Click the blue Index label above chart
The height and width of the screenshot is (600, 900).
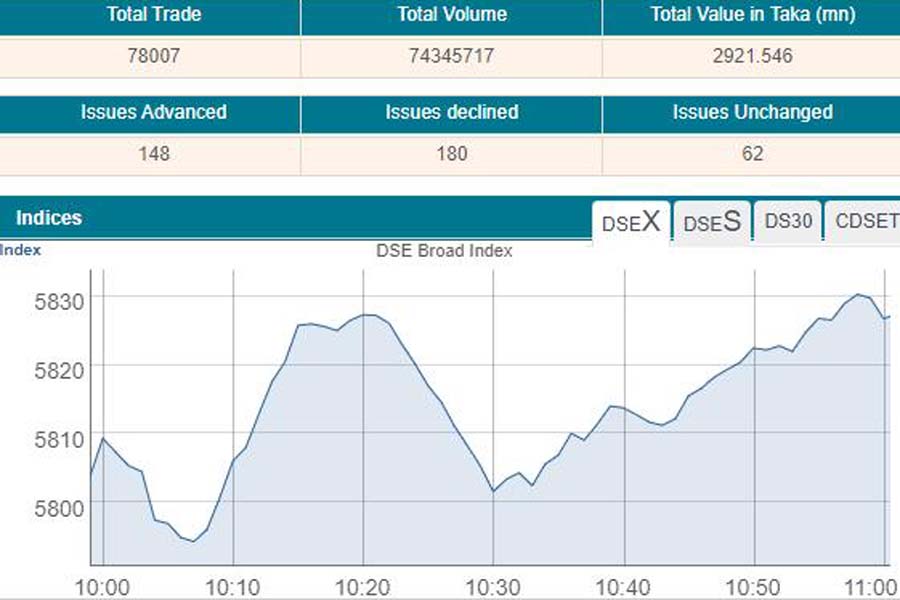coord(21,250)
